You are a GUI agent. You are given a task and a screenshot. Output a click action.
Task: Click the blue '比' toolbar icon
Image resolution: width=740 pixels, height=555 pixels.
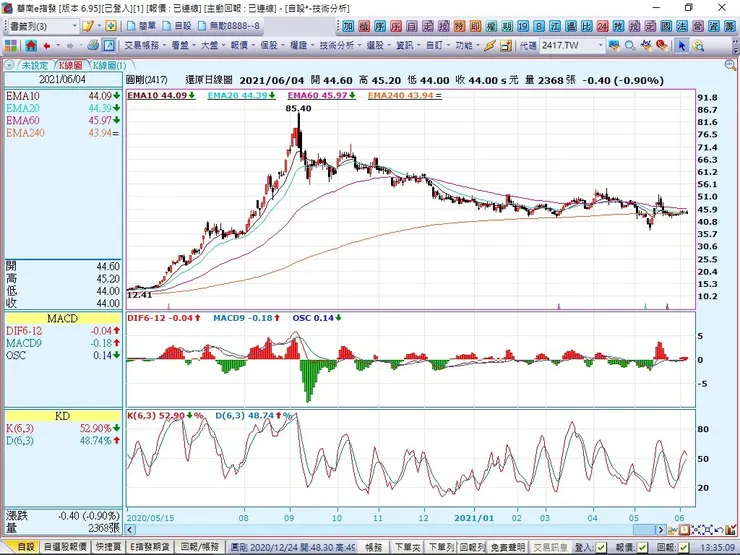point(586,26)
